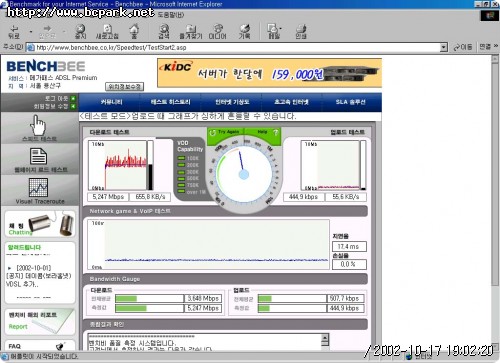
Task: Click the '55,6 KB/s' upload value
Action: point(345,197)
